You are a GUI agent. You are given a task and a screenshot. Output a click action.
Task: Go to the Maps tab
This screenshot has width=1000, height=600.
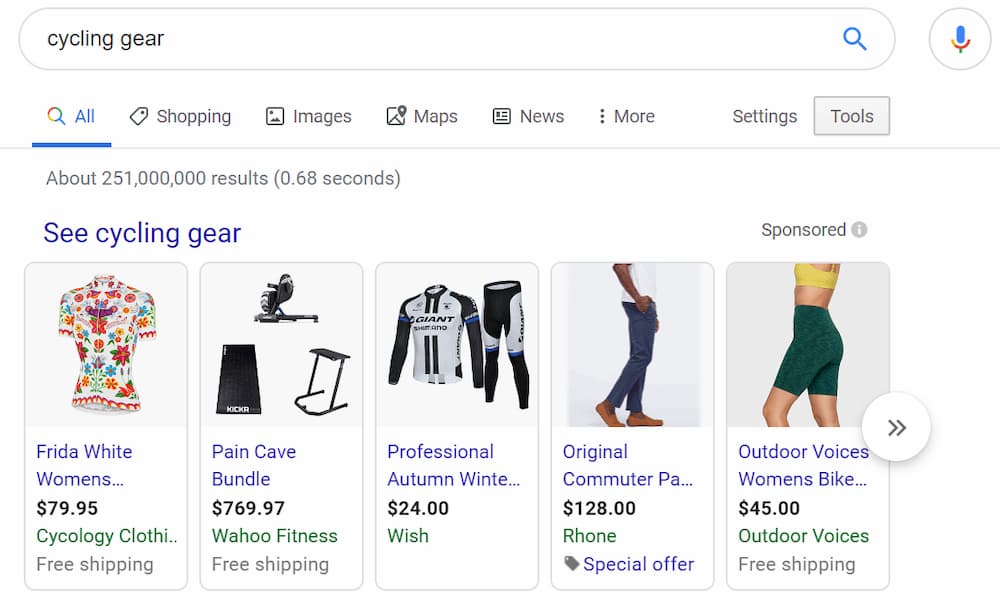(422, 116)
